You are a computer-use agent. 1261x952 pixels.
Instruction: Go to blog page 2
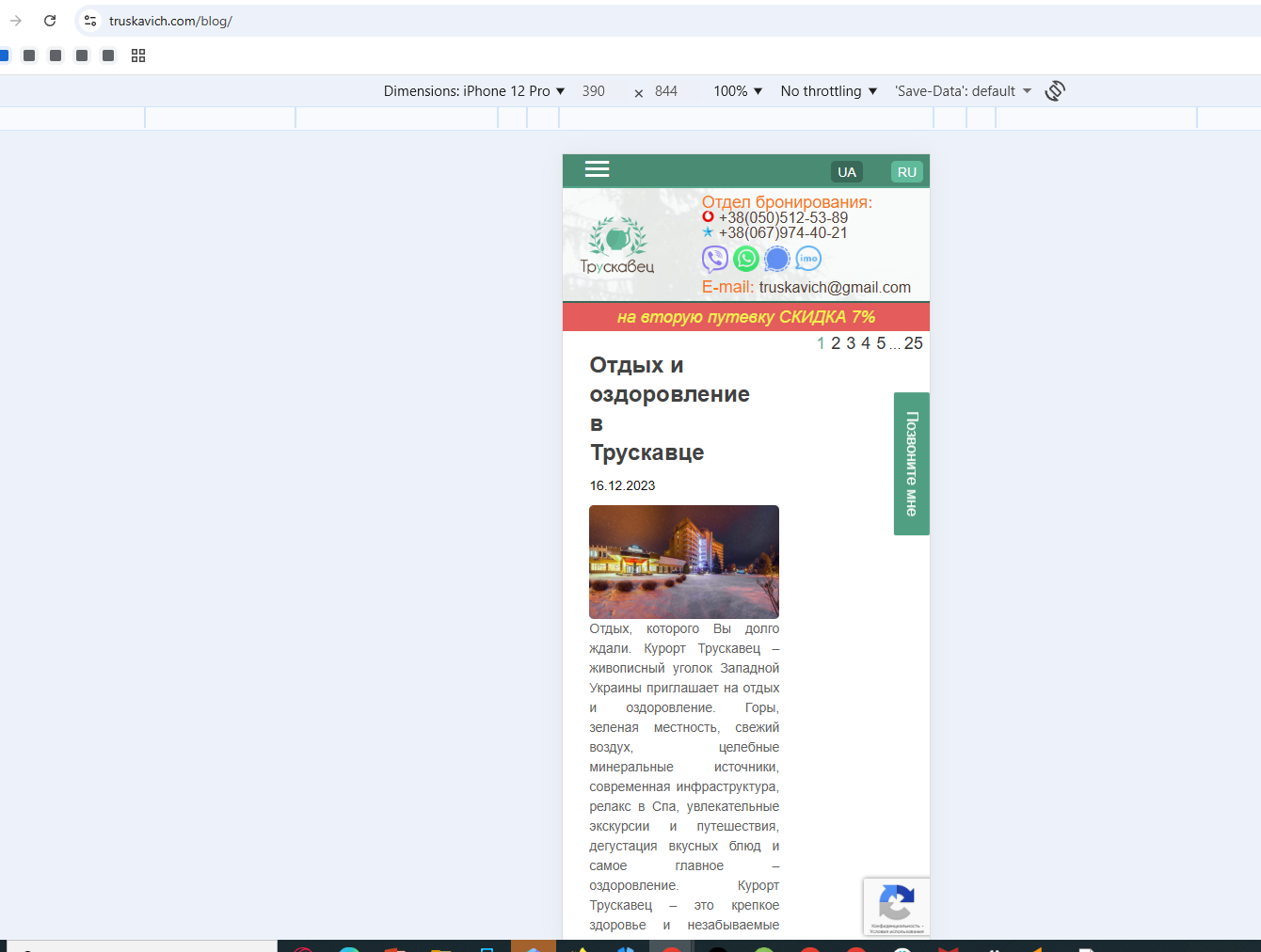tap(836, 343)
